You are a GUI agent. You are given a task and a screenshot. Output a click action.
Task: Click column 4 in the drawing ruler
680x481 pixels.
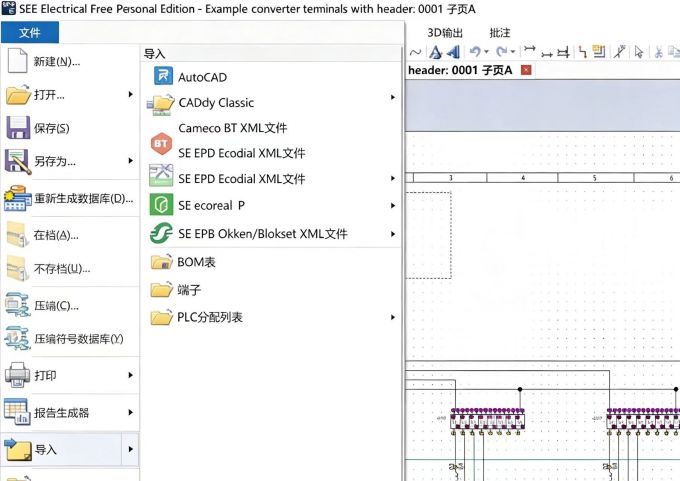coord(523,178)
